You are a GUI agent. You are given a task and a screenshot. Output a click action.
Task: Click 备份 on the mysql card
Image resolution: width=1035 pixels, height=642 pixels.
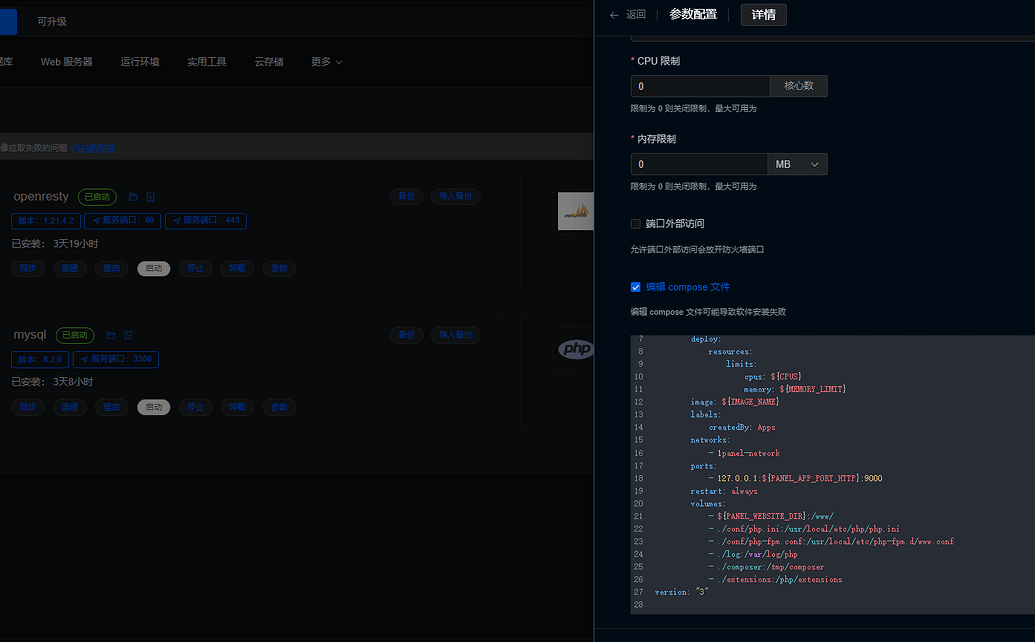[406, 335]
